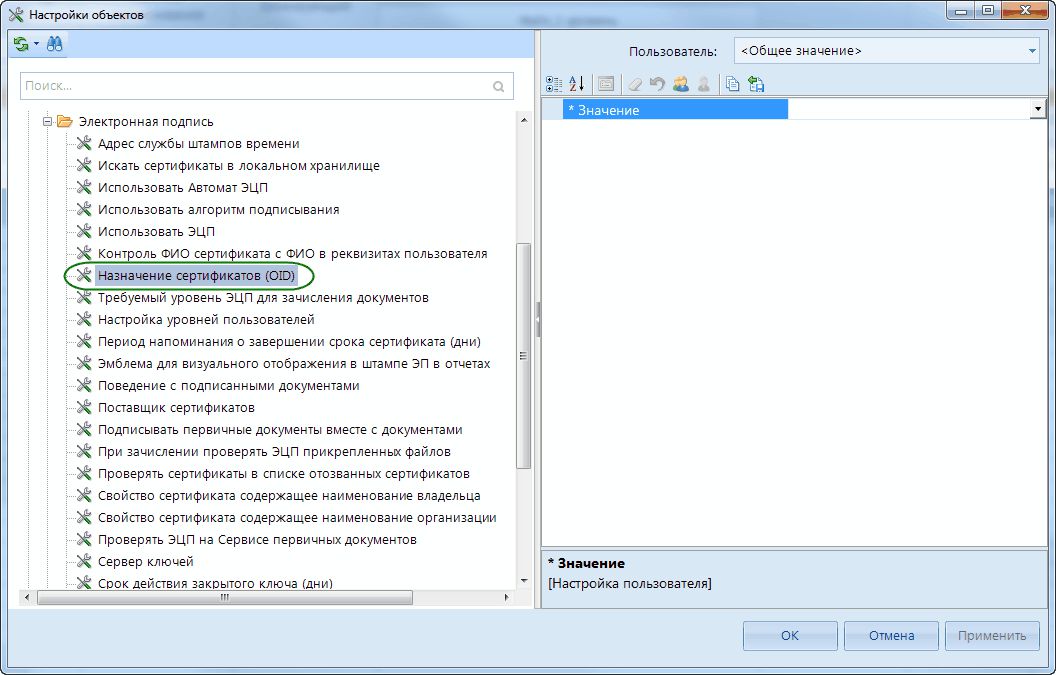Select Сервер ключей tree item

(145, 562)
